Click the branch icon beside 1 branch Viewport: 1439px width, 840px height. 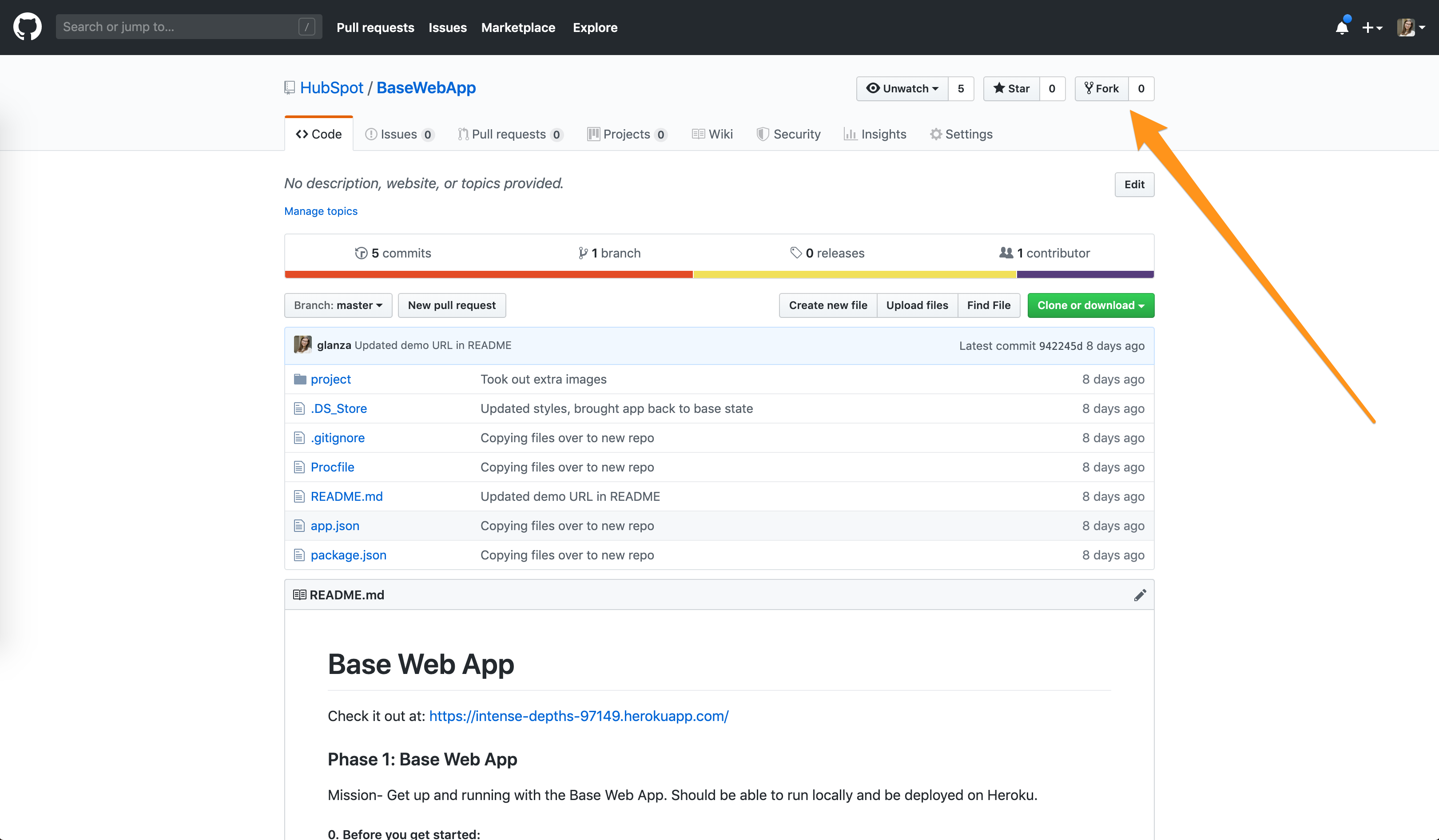[582, 253]
